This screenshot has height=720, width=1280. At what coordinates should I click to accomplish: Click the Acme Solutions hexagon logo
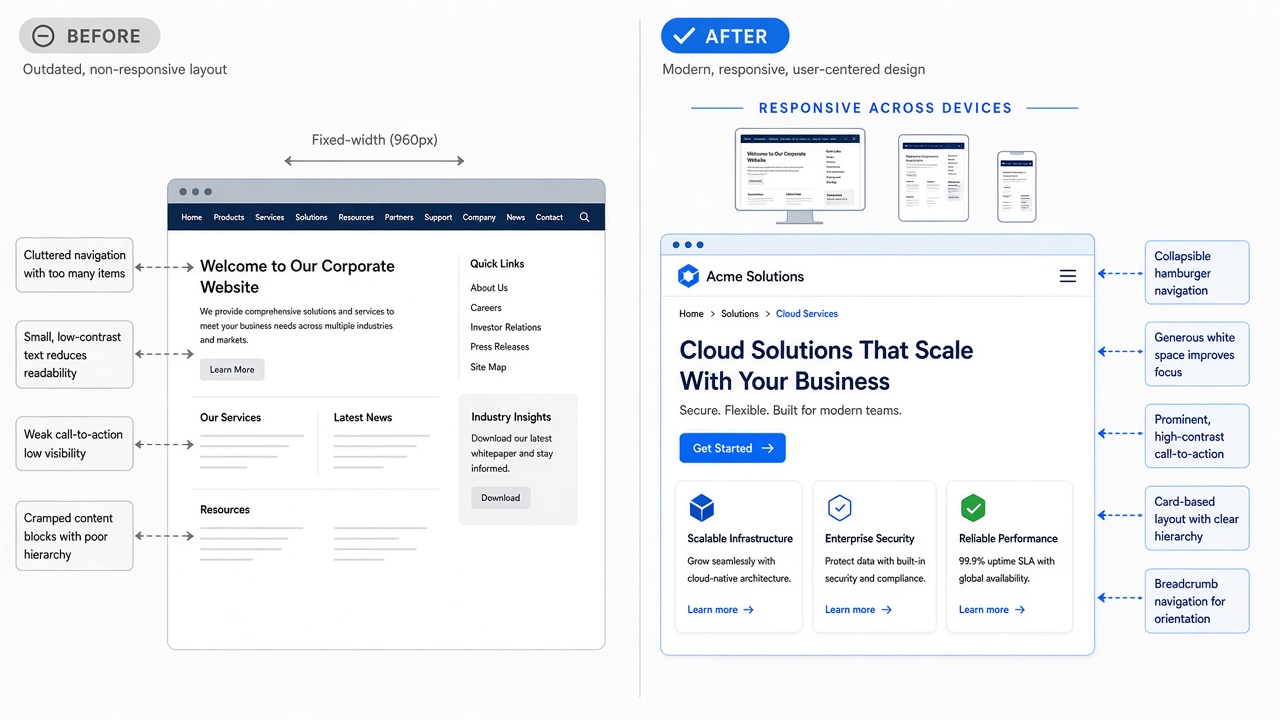pyautogui.click(x=687, y=276)
